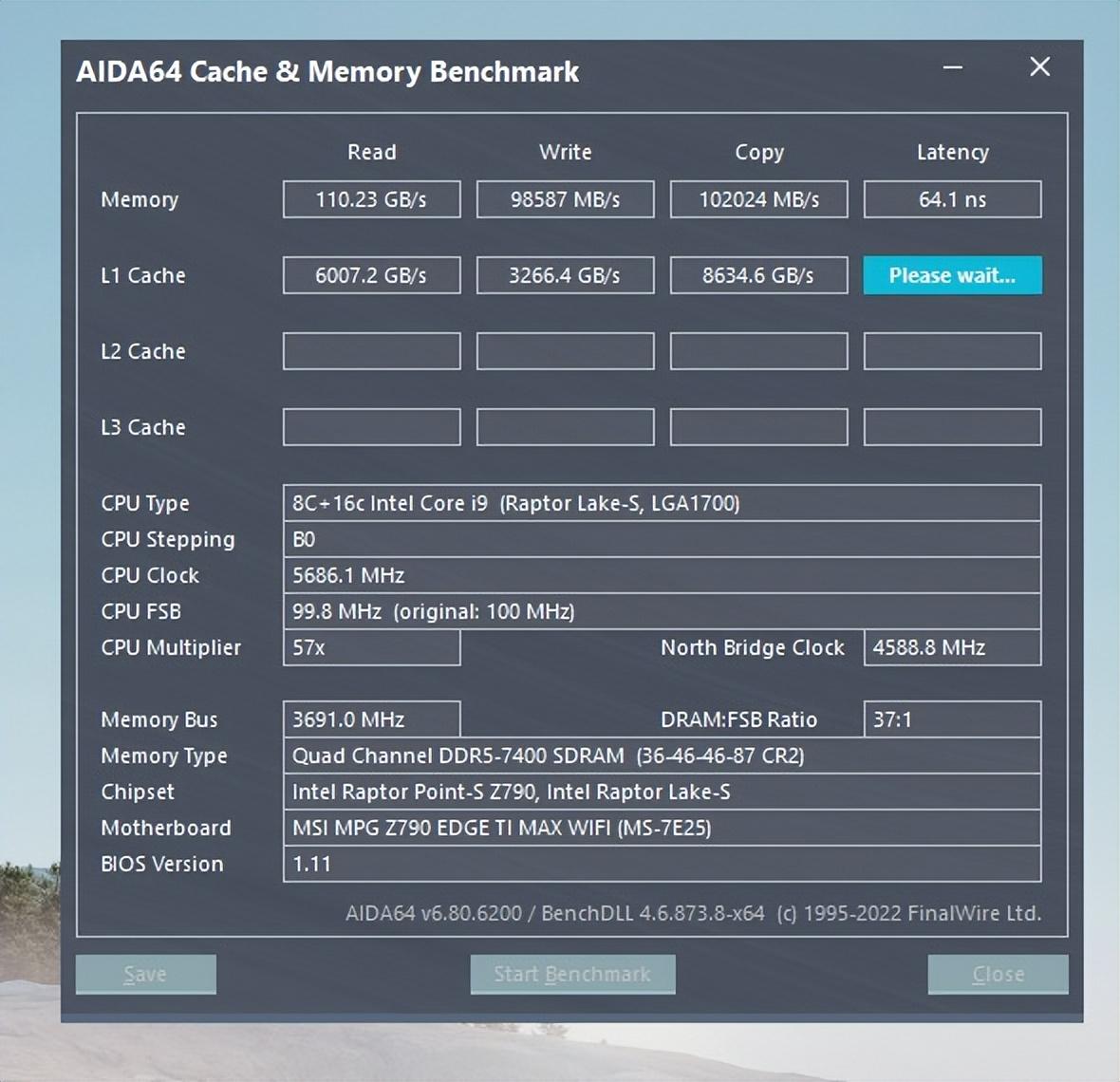
Task: Click the Copy column header
Action: click(759, 152)
